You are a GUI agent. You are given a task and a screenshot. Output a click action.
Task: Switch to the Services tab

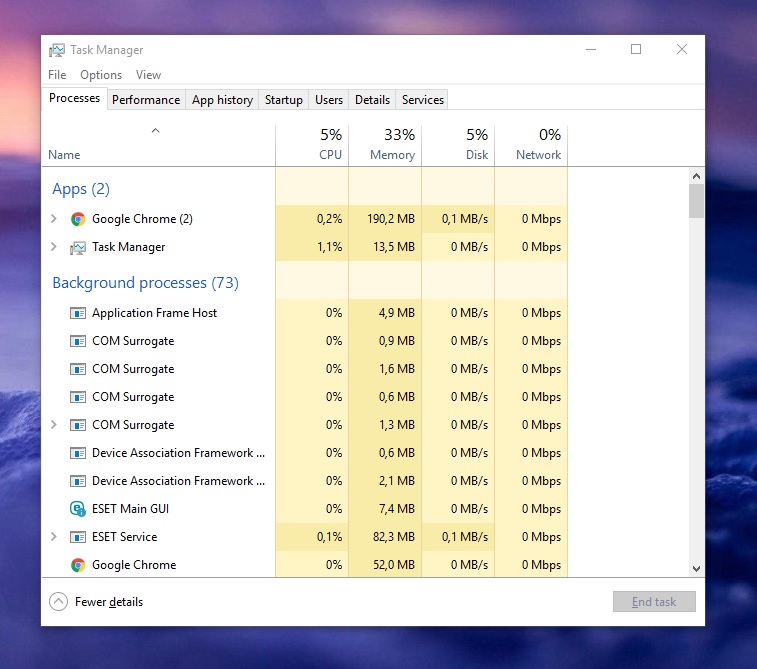click(x=422, y=100)
